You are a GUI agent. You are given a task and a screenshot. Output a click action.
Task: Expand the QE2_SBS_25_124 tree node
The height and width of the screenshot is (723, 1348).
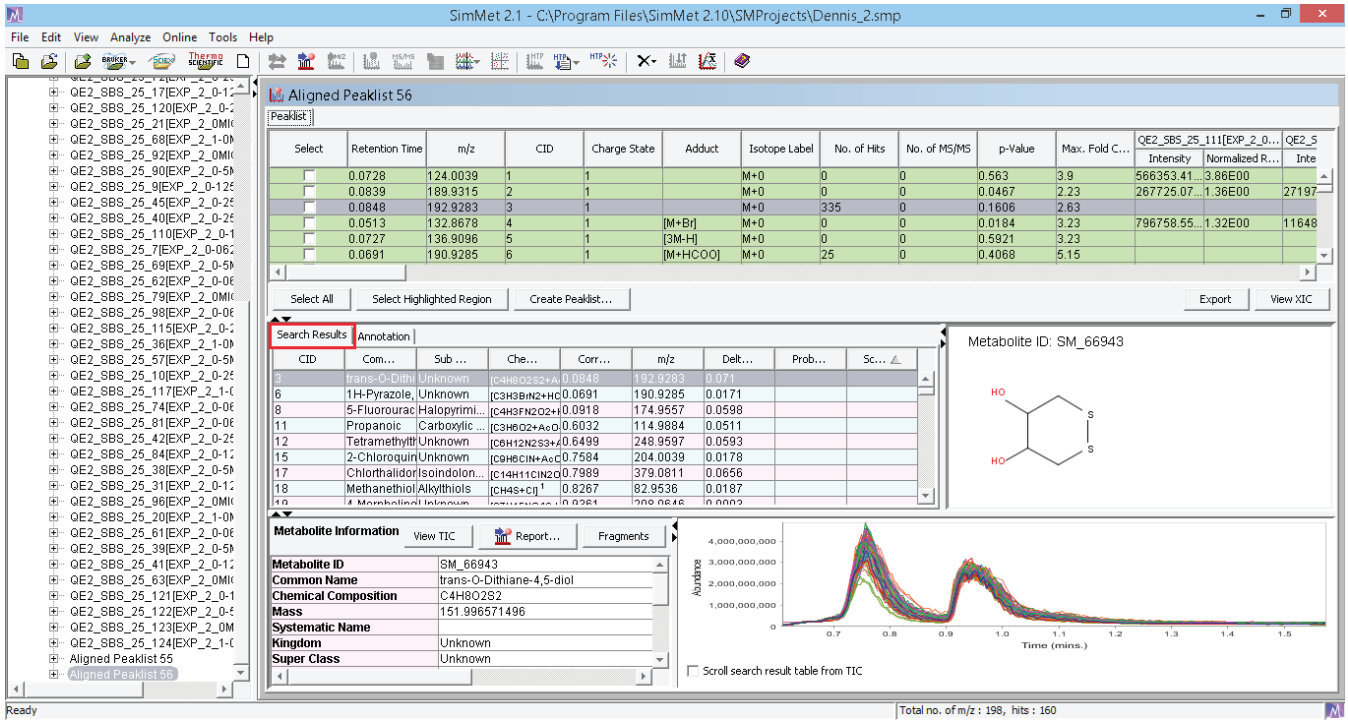(x=55, y=643)
